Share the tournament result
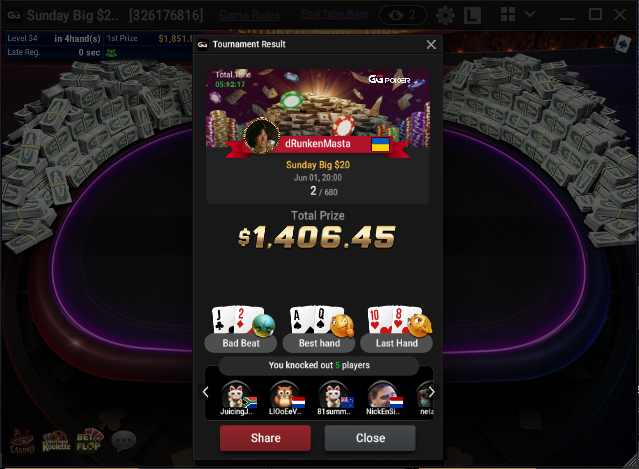The height and width of the screenshot is (469, 639). pyautogui.click(x=265, y=438)
